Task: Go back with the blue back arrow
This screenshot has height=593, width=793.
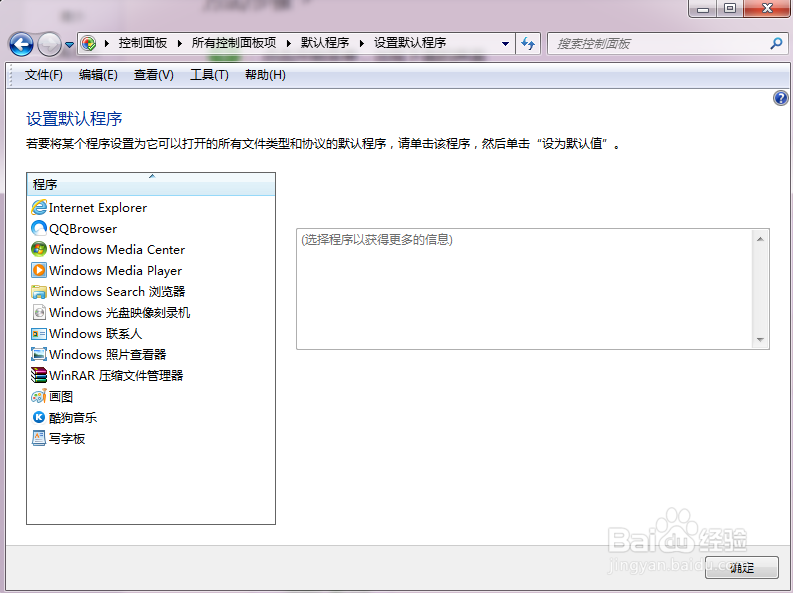Action: [x=21, y=44]
